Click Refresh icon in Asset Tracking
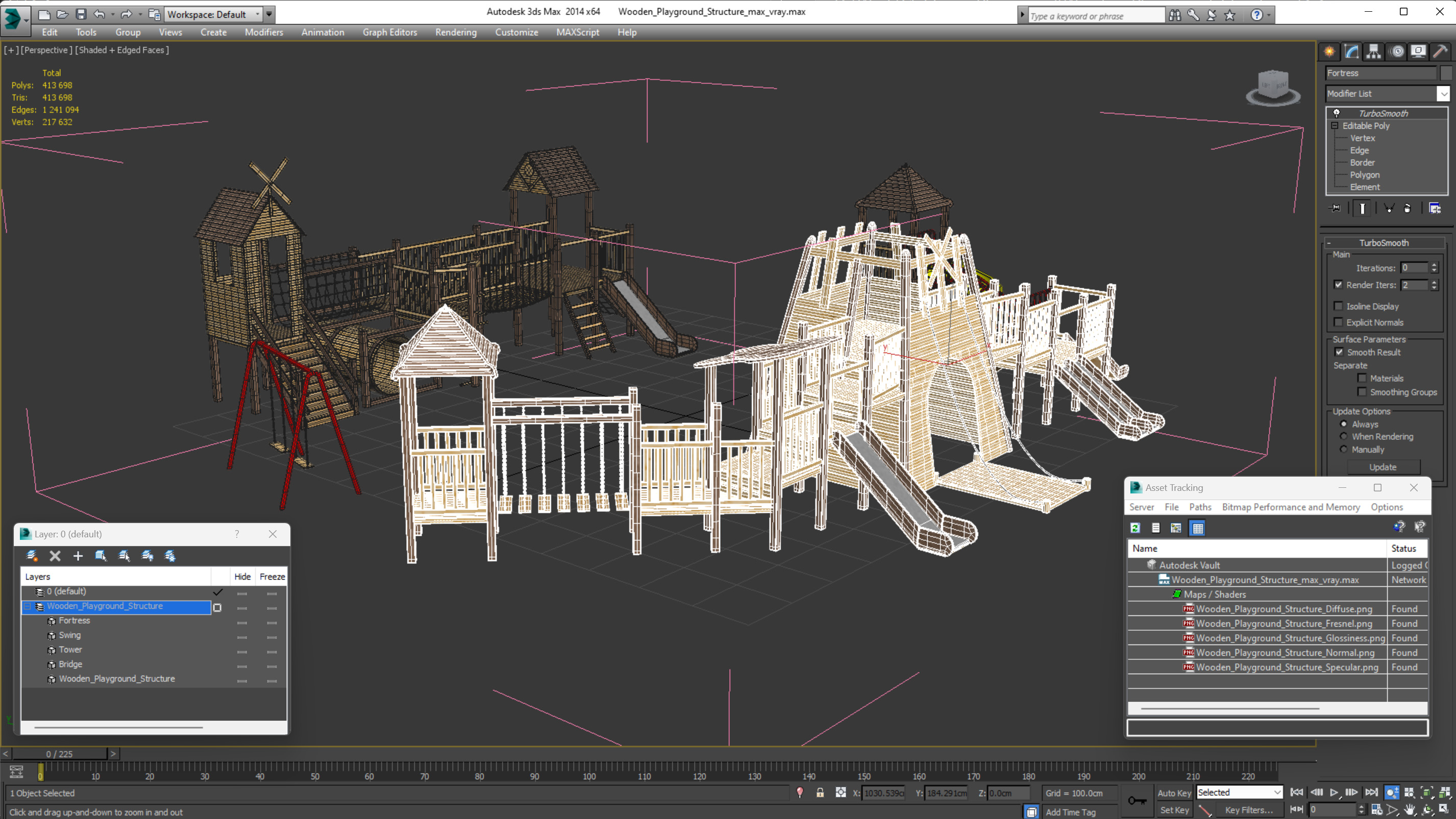 coord(1135,528)
